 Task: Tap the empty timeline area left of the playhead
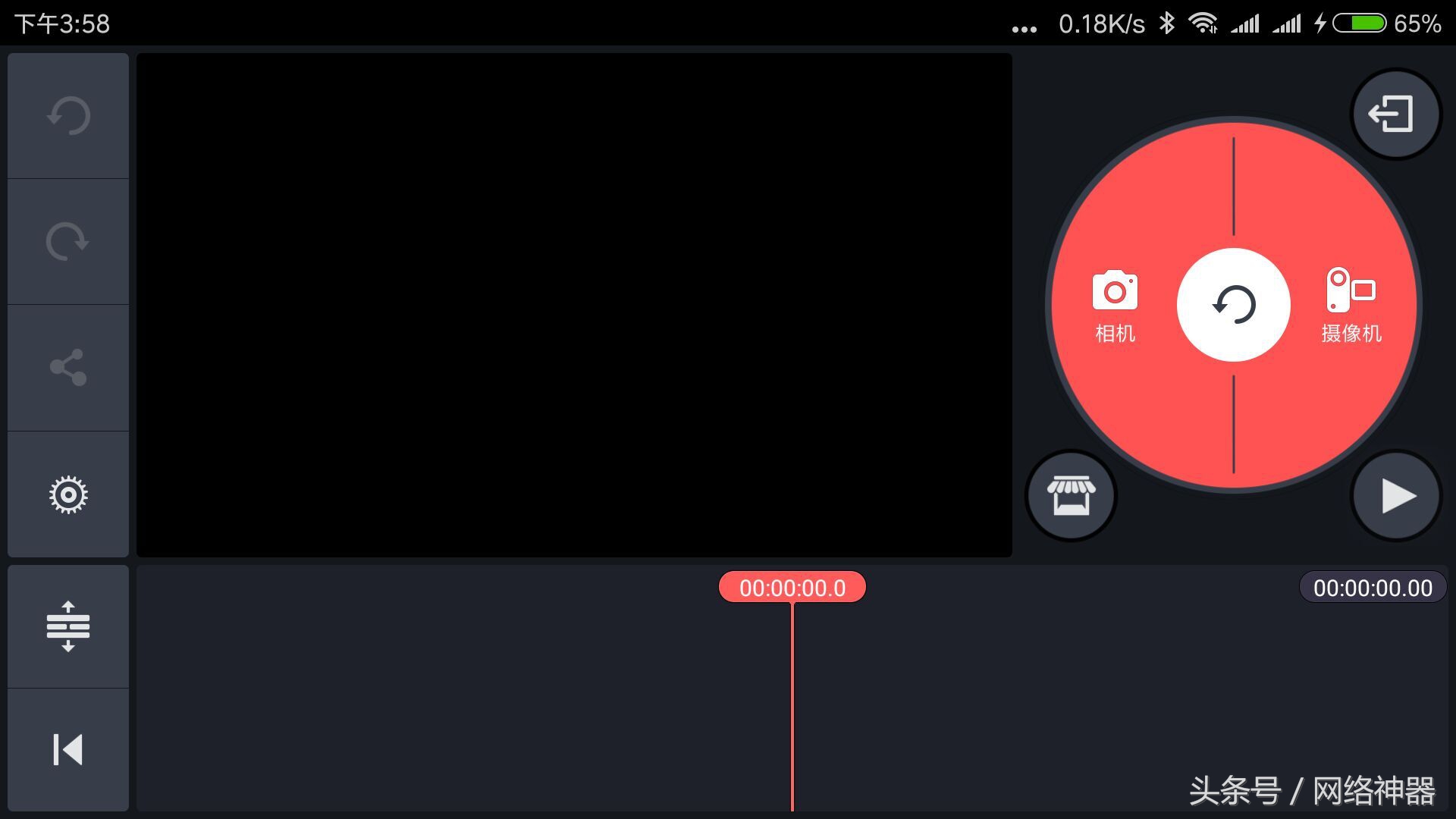[x=455, y=698]
